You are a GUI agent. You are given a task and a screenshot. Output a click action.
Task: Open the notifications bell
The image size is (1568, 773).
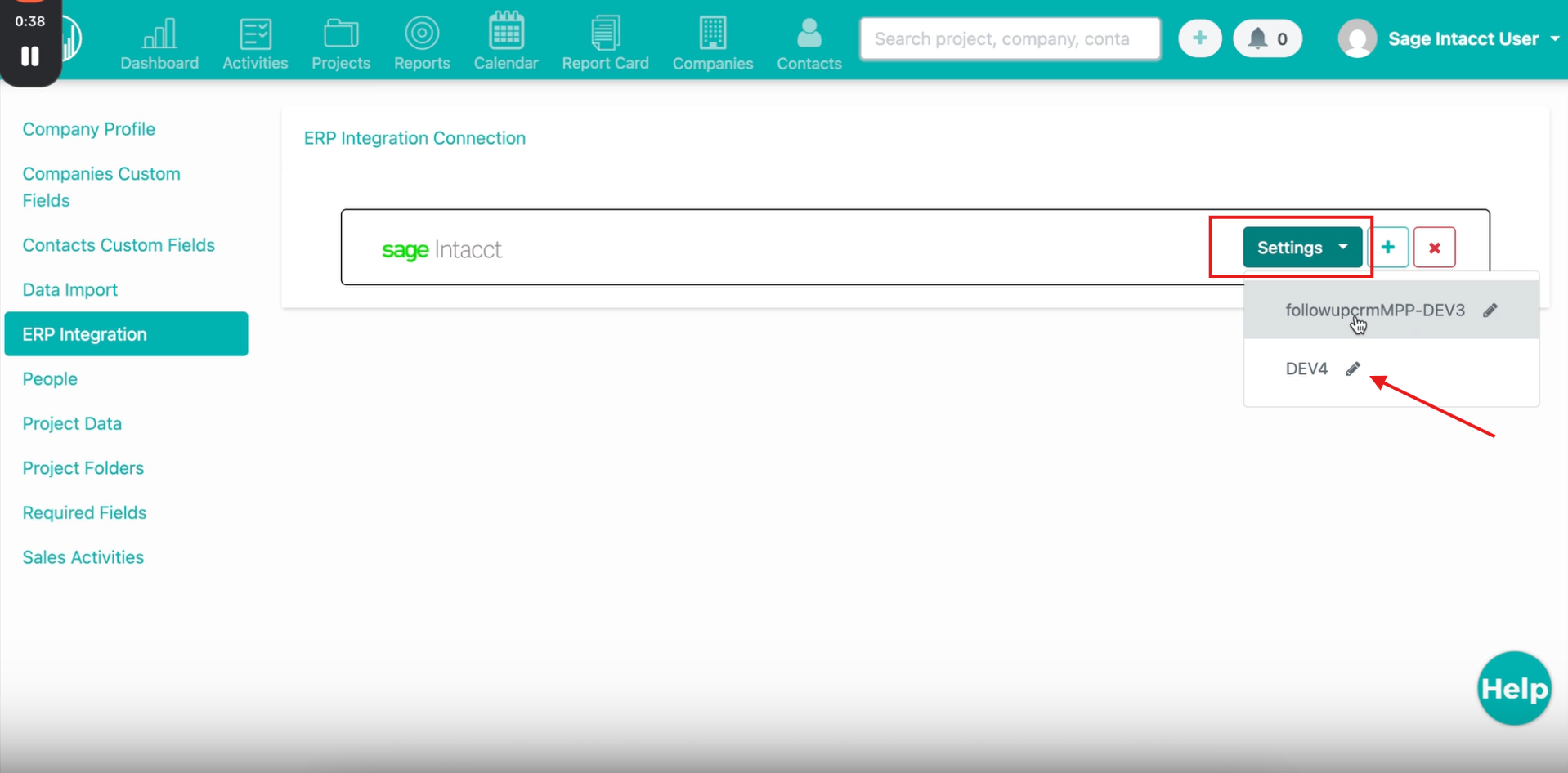tap(1266, 39)
